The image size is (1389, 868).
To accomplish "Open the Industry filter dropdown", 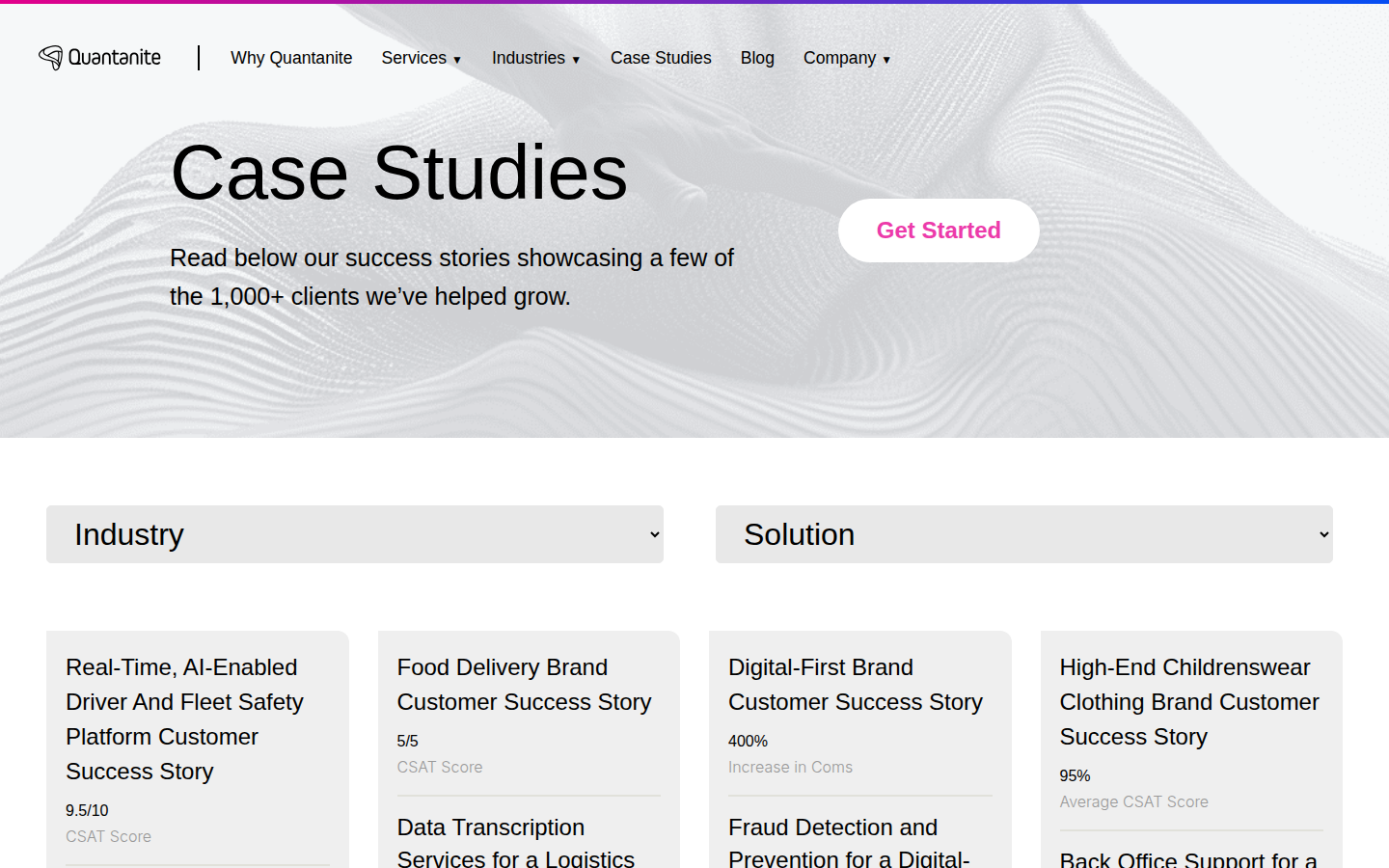I will (x=354, y=534).
